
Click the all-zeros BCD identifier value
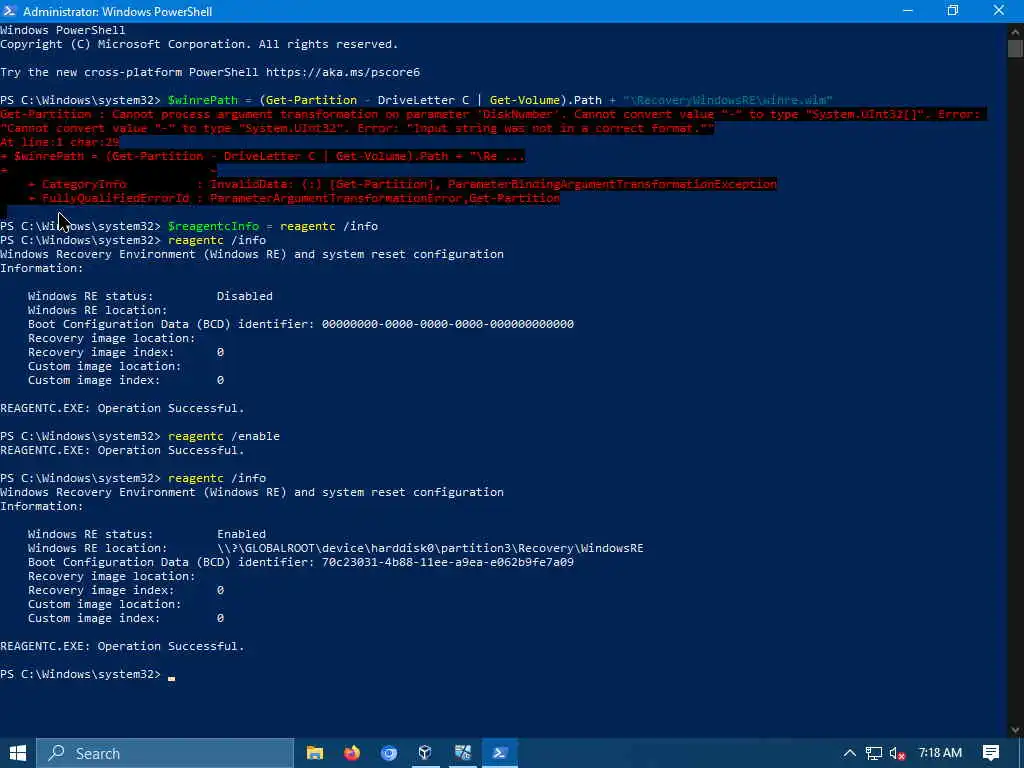point(448,324)
